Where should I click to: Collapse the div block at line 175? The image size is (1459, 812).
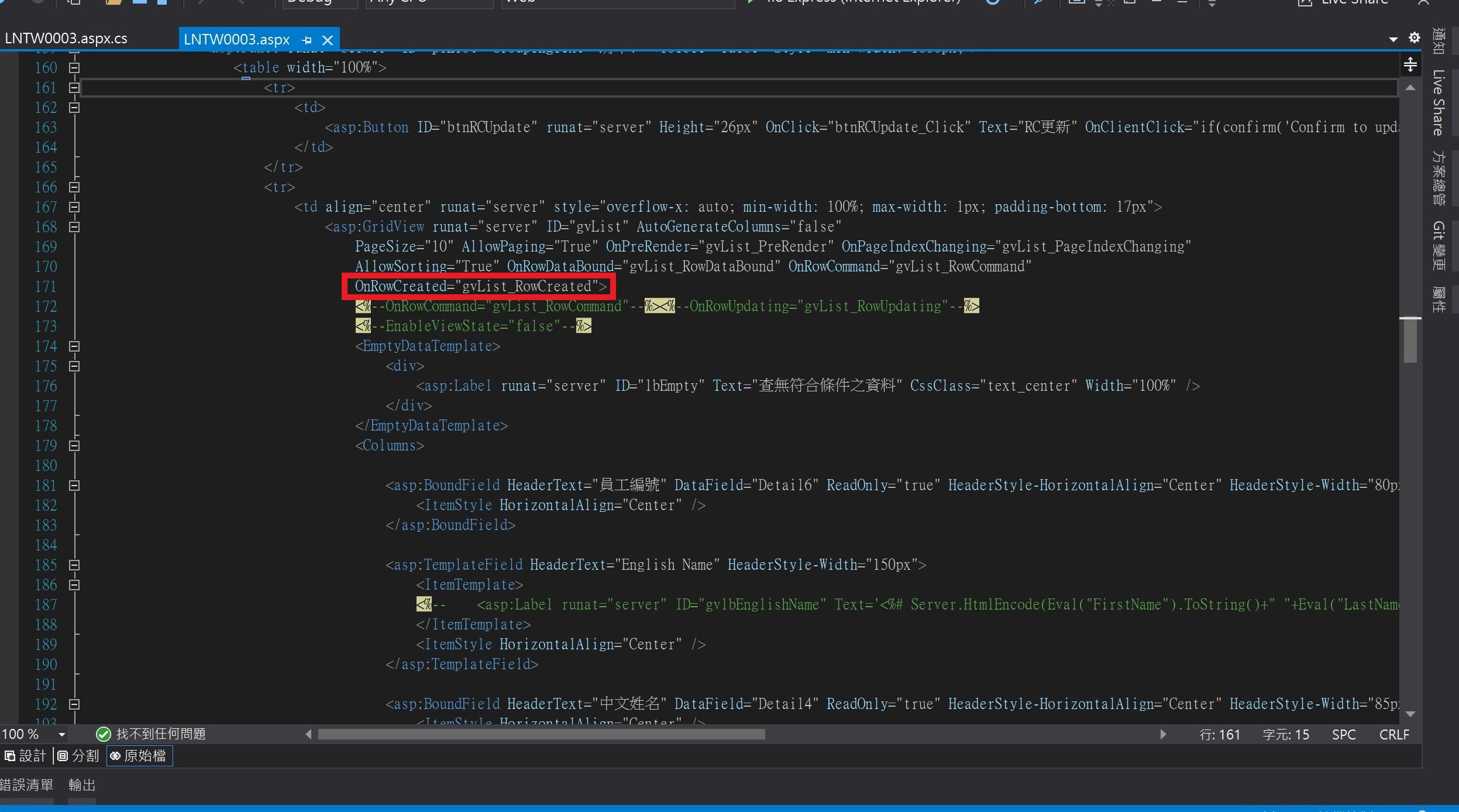pyautogui.click(x=74, y=366)
